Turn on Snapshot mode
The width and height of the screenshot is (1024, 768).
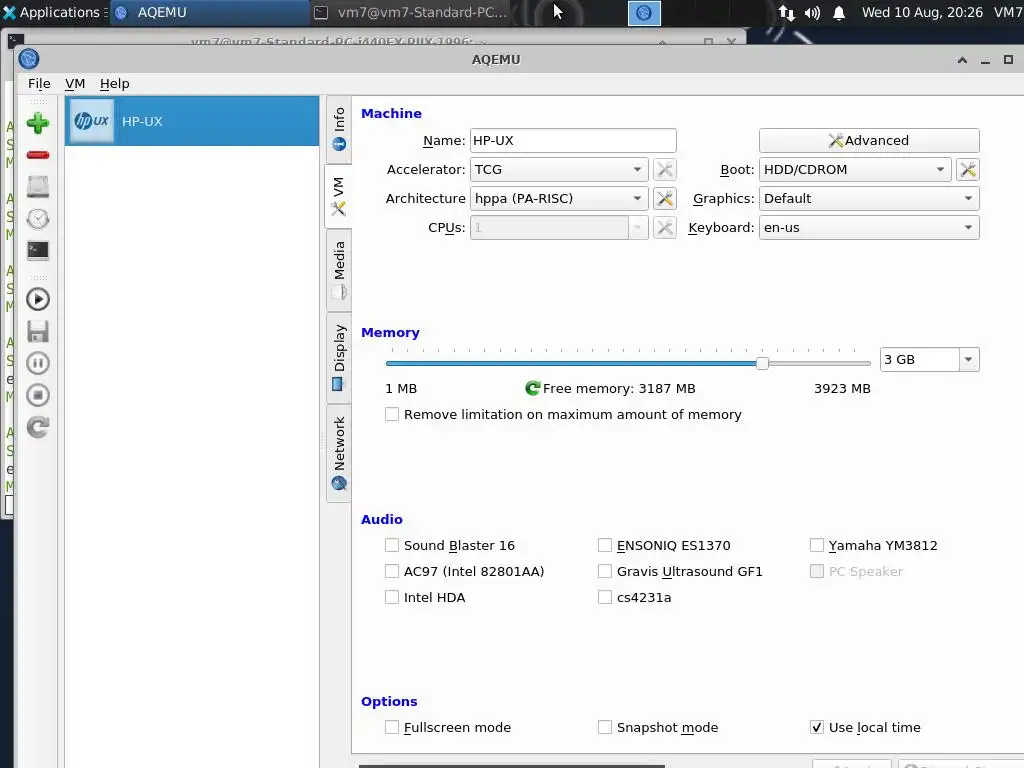pyautogui.click(x=605, y=728)
